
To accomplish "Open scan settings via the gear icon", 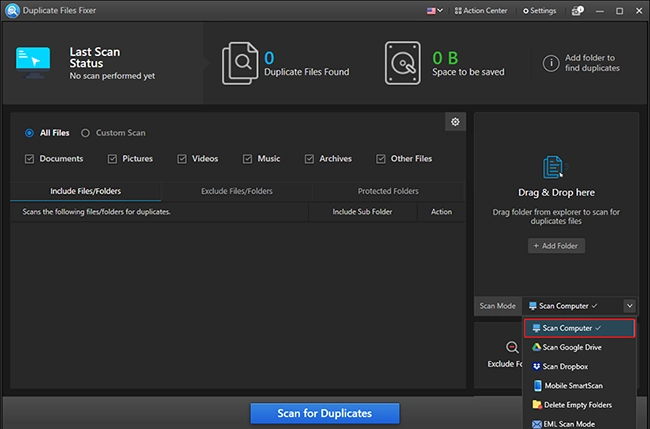I will [455, 122].
